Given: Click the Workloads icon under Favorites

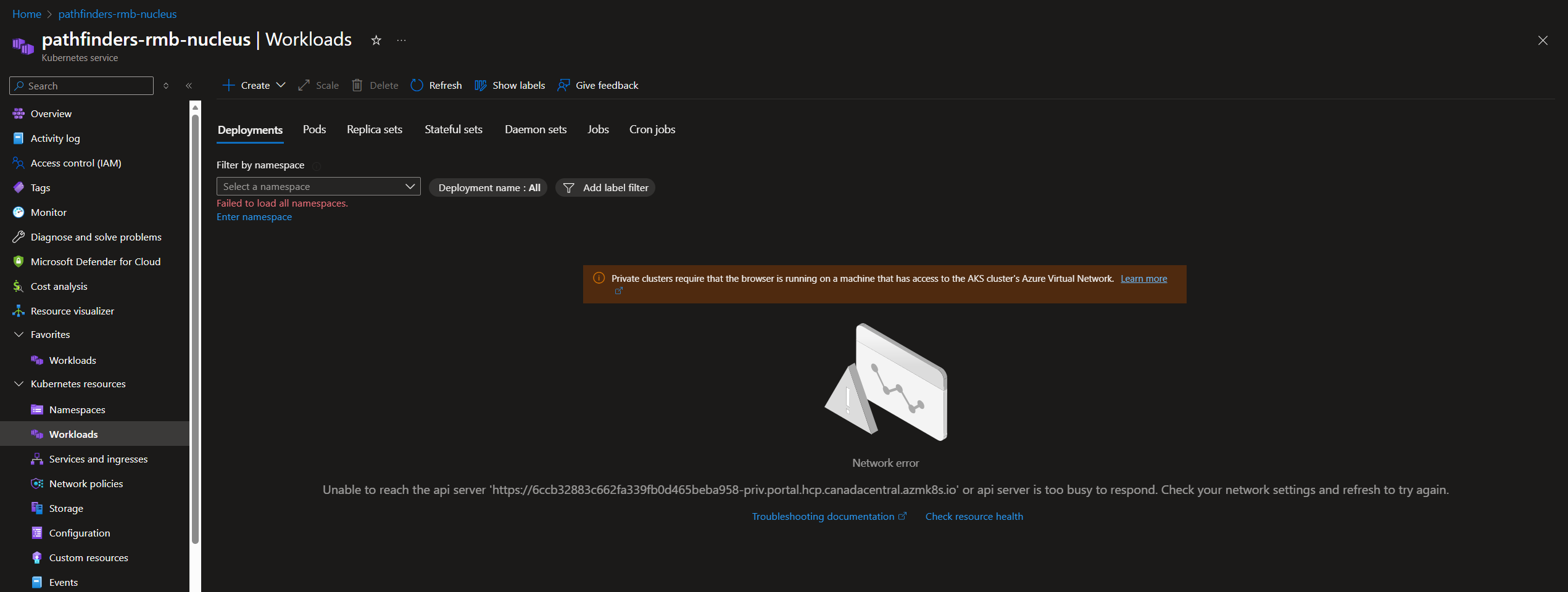Looking at the screenshot, I should point(37,360).
